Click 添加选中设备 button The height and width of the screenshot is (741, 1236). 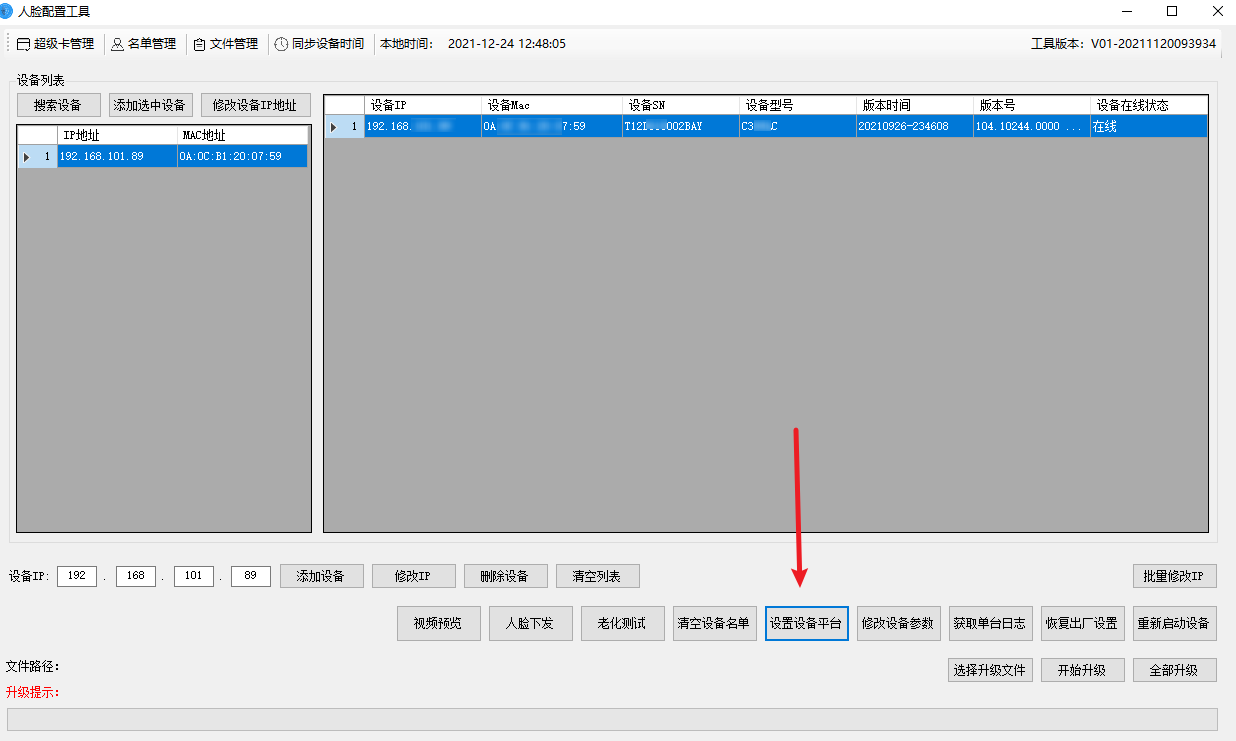point(149,105)
